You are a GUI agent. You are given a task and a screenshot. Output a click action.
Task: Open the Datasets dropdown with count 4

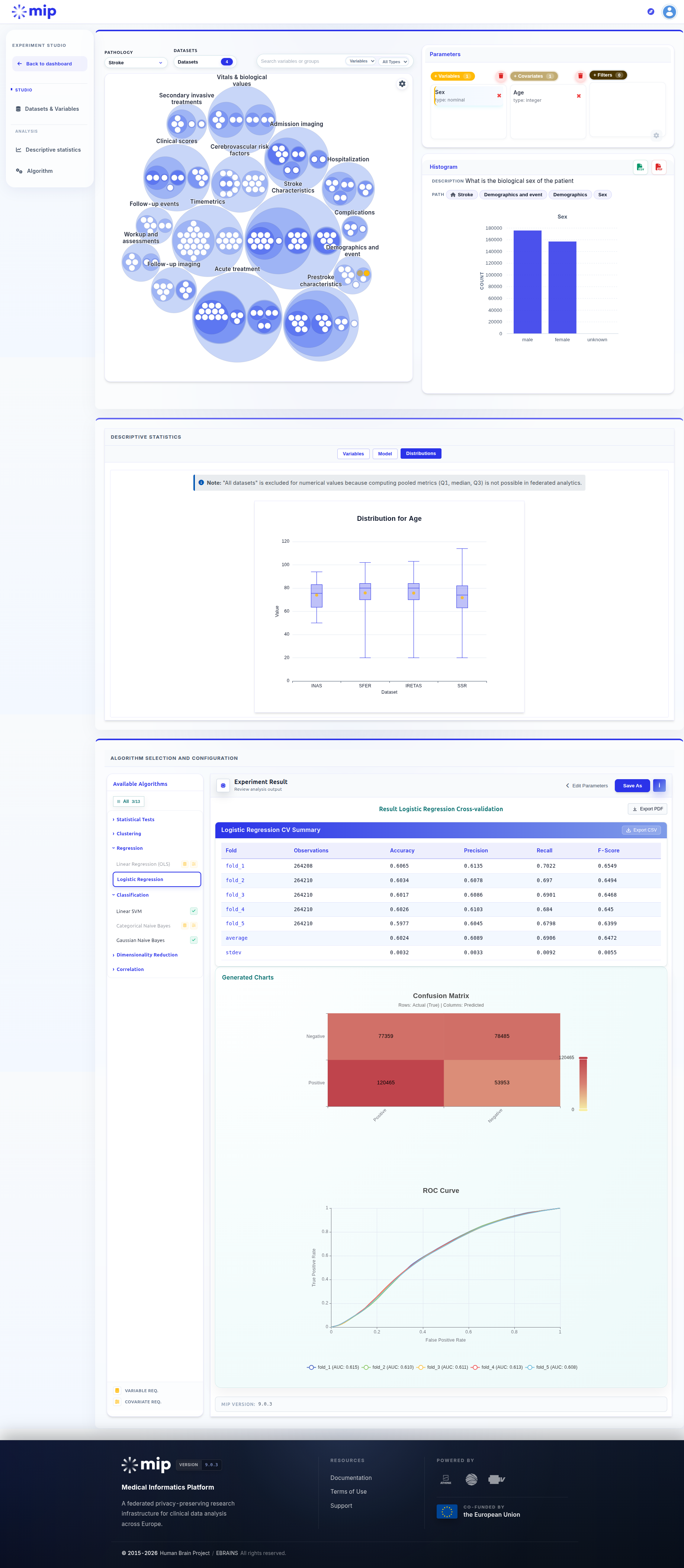click(205, 61)
